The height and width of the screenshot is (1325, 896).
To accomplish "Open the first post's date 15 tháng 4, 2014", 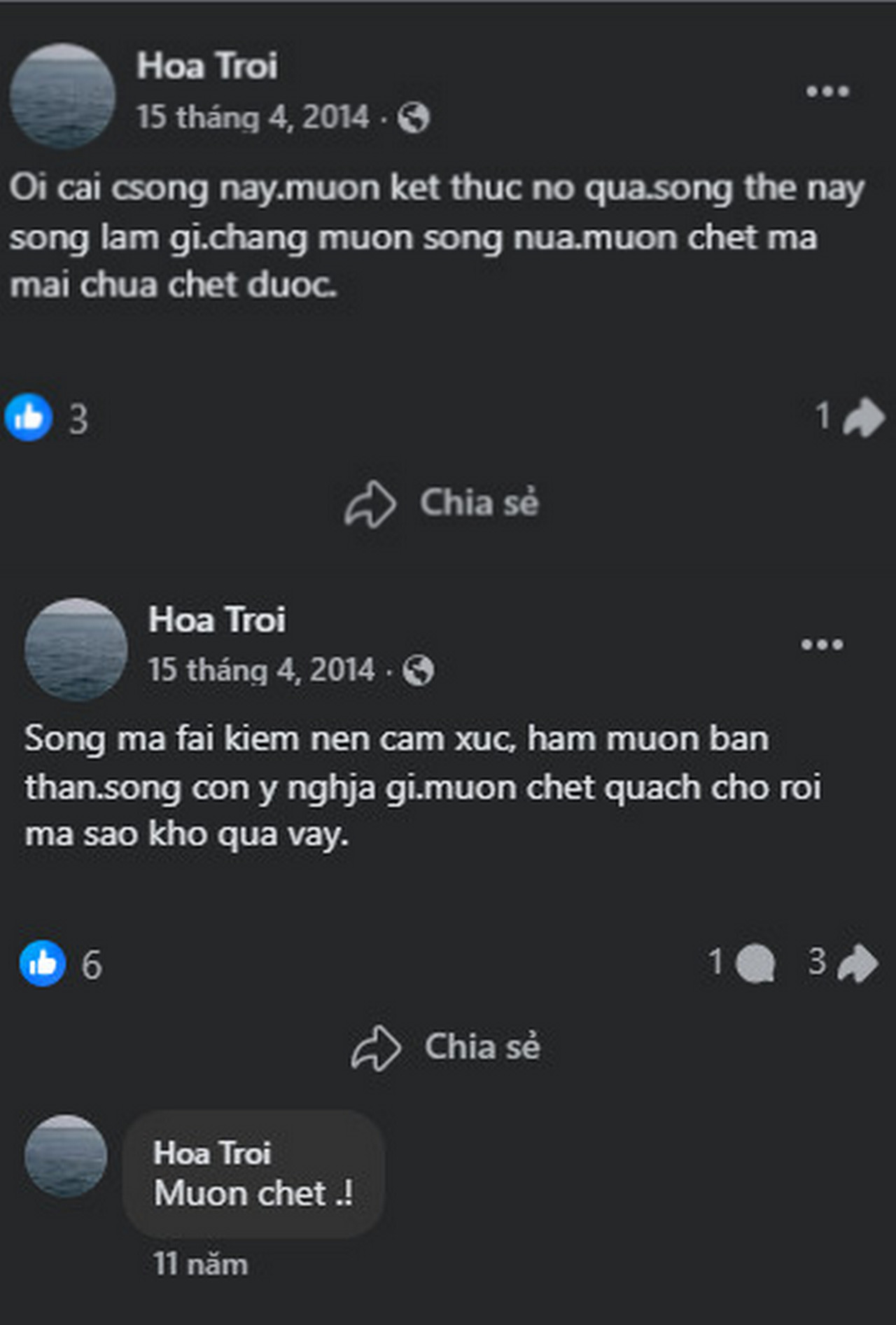I will click(253, 117).
